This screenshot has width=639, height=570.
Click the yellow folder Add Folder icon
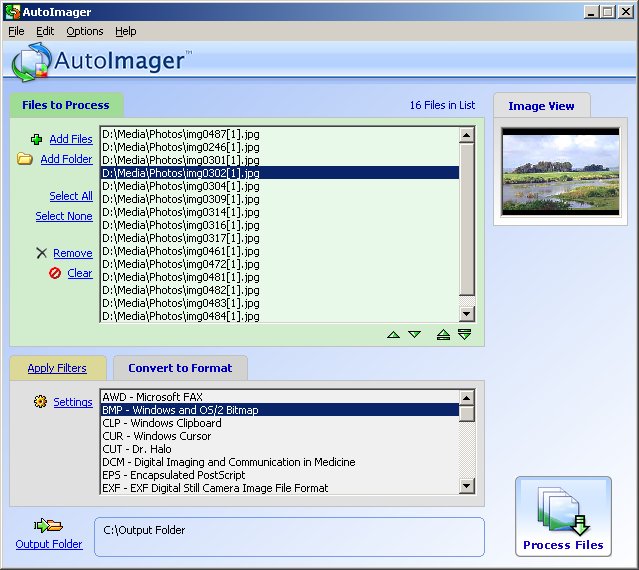pyautogui.click(x=24, y=159)
